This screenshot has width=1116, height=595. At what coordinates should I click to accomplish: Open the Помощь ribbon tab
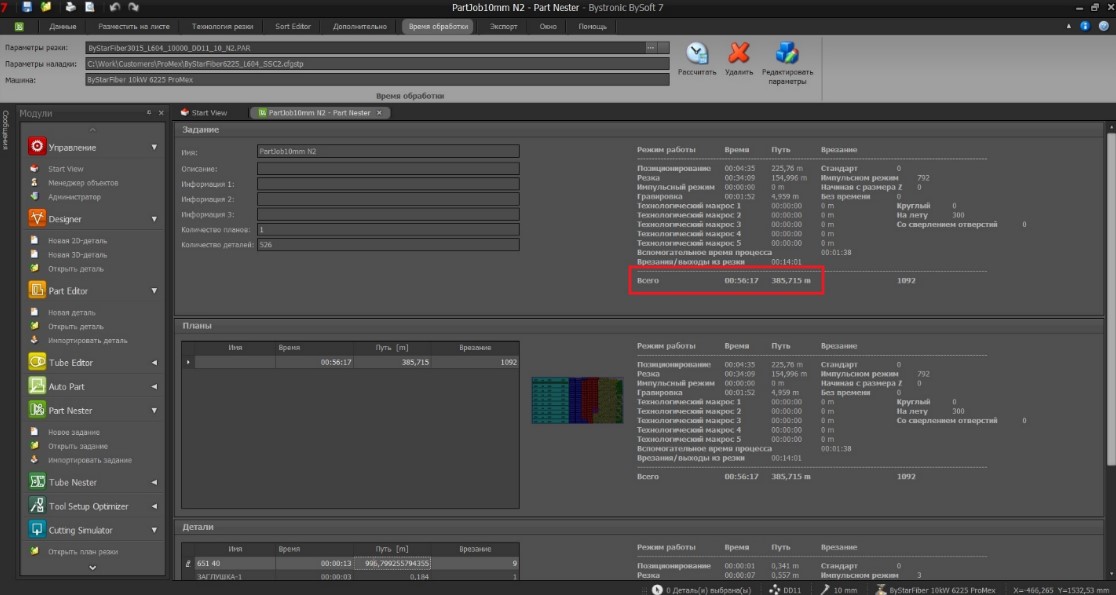592,26
